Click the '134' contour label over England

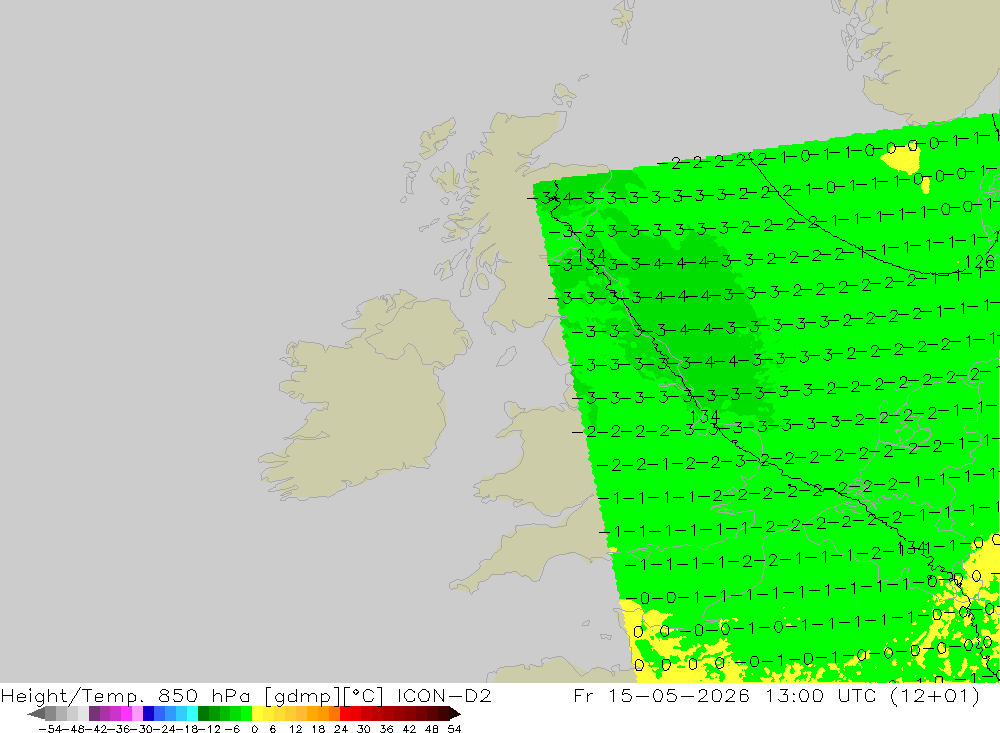[x=705, y=417]
